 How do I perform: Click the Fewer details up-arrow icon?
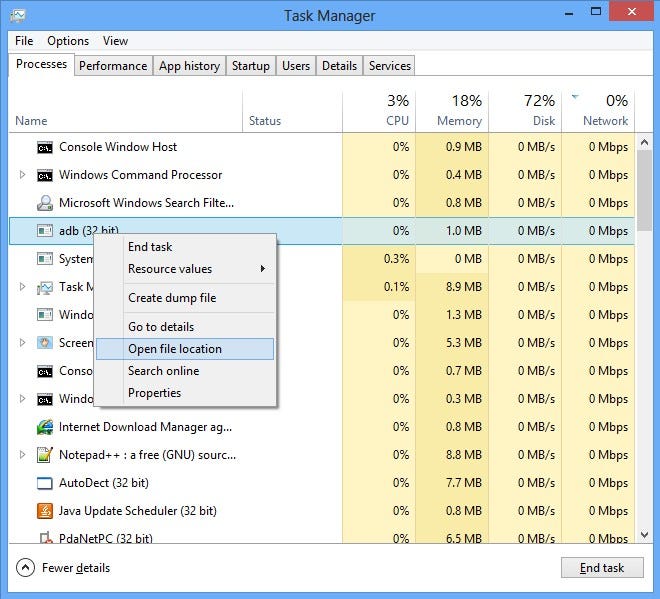point(25,568)
